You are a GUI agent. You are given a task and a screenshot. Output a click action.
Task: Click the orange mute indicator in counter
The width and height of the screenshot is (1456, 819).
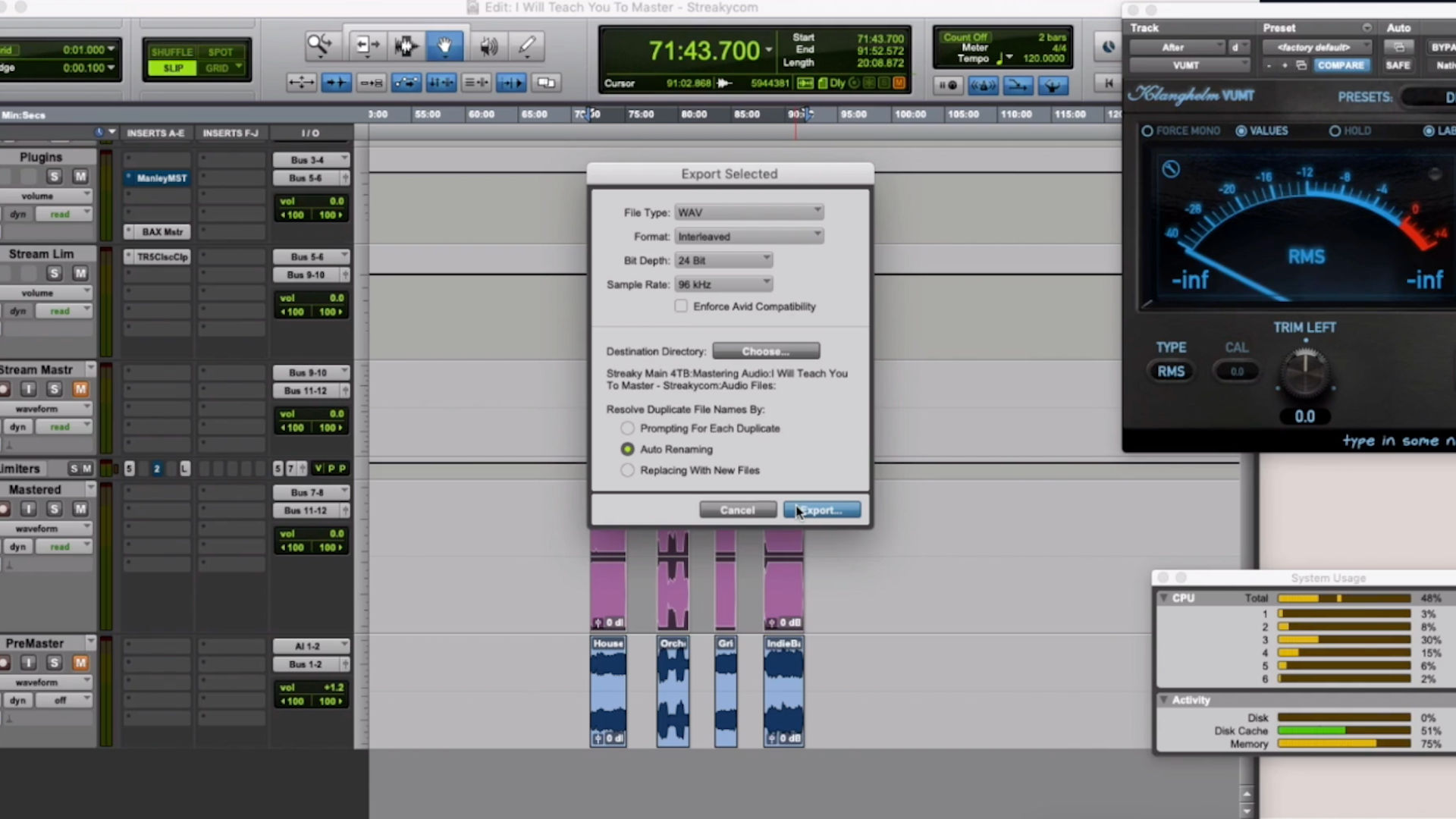(899, 83)
